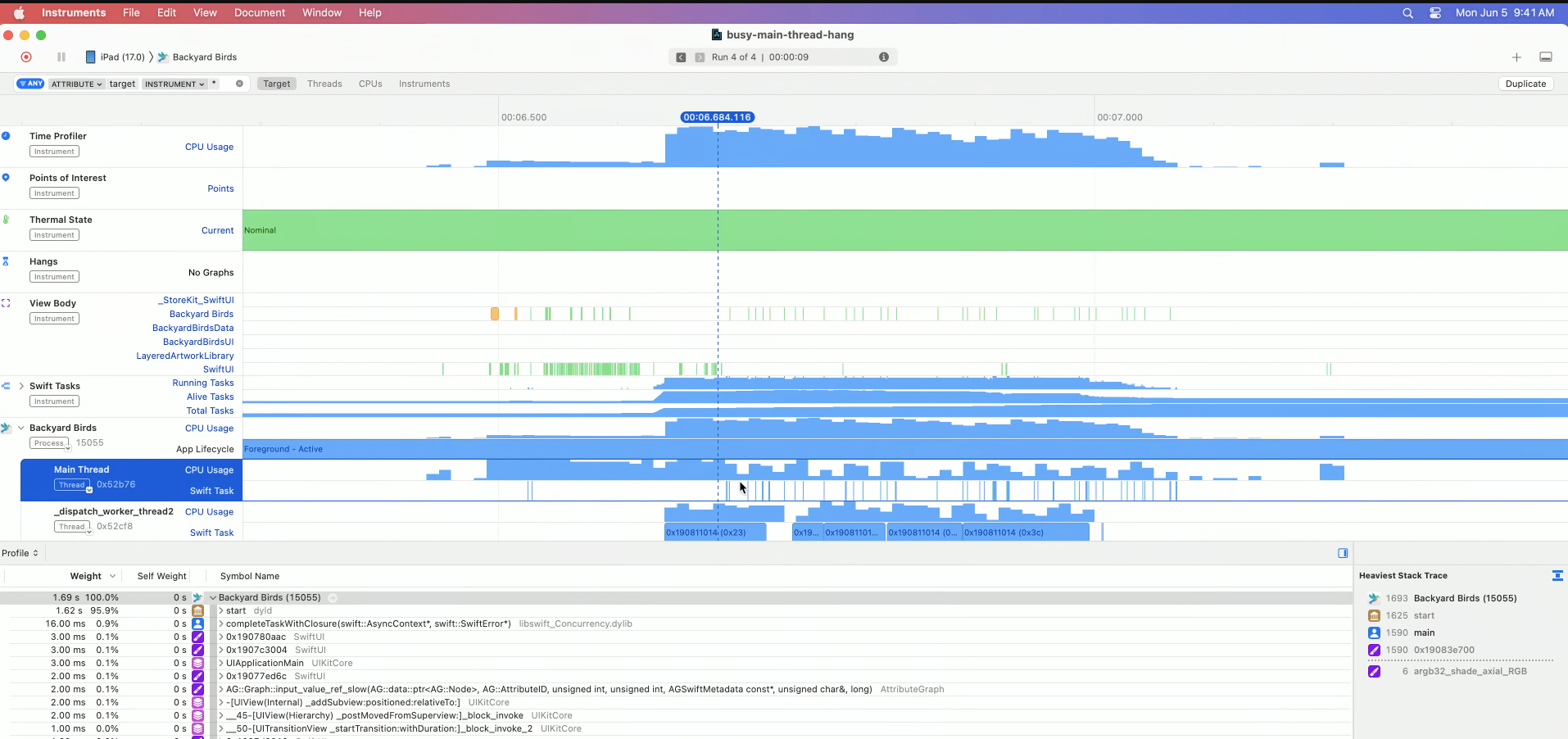This screenshot has height=739, width=1568.
Task: Click the Thermal State thermometer icon
Action: pyautogui.click(x=6, y=220)
